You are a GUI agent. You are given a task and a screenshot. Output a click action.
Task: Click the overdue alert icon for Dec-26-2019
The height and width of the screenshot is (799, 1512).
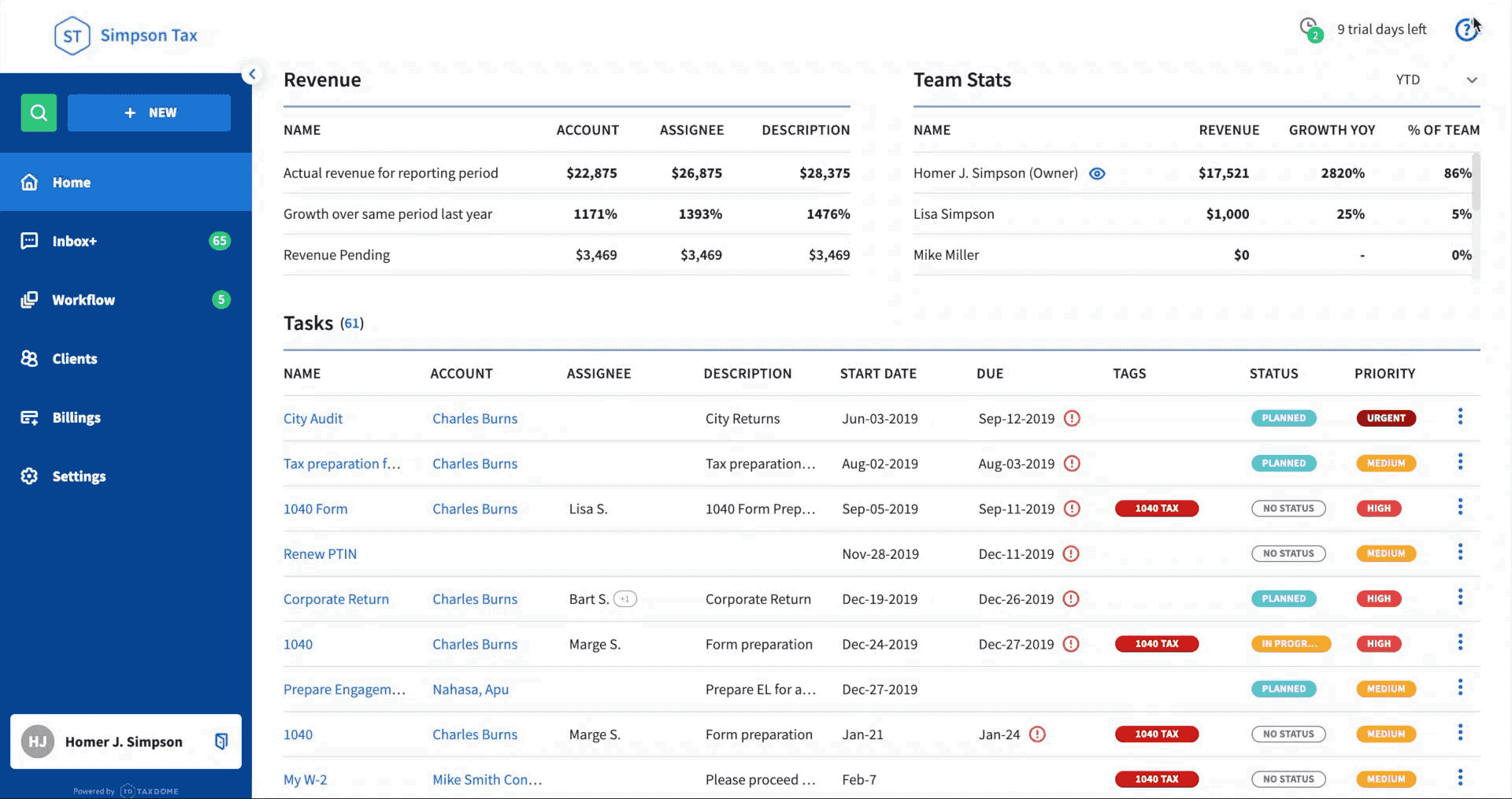1071,599
